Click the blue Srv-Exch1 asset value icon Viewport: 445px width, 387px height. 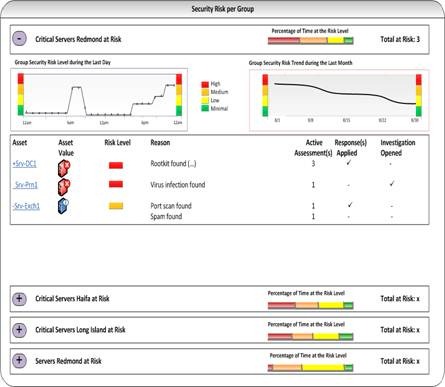pyautogui.click(x=63, y=206)
